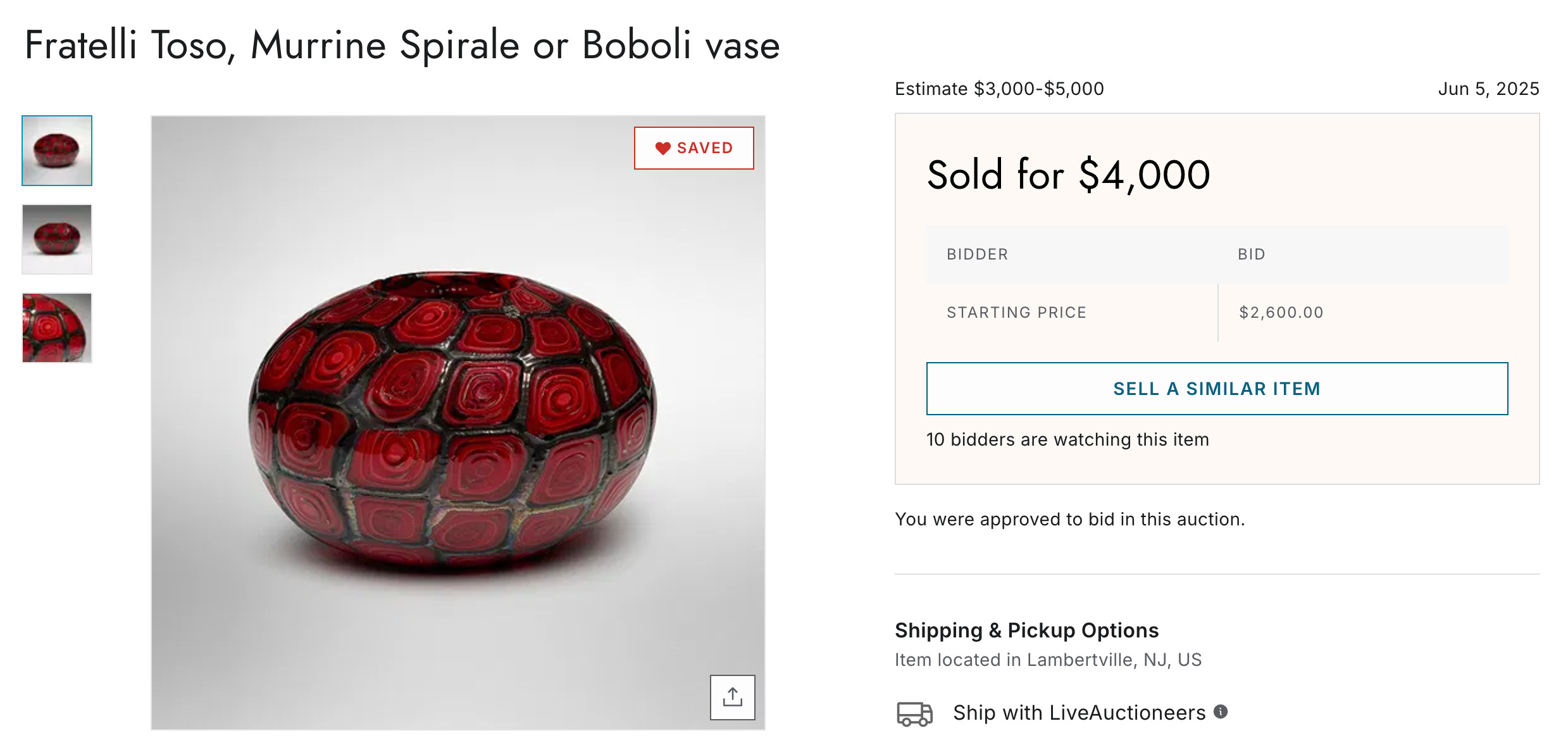Viewport: 1568px width, 752px height.
Task: Click the share icon on the vase photo
Action: 732,697
